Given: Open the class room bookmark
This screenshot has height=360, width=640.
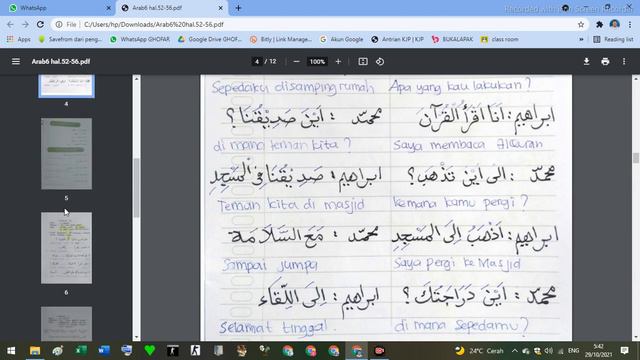Looking at the screenshot, I should pyautogui.click(x=500, y=39).
